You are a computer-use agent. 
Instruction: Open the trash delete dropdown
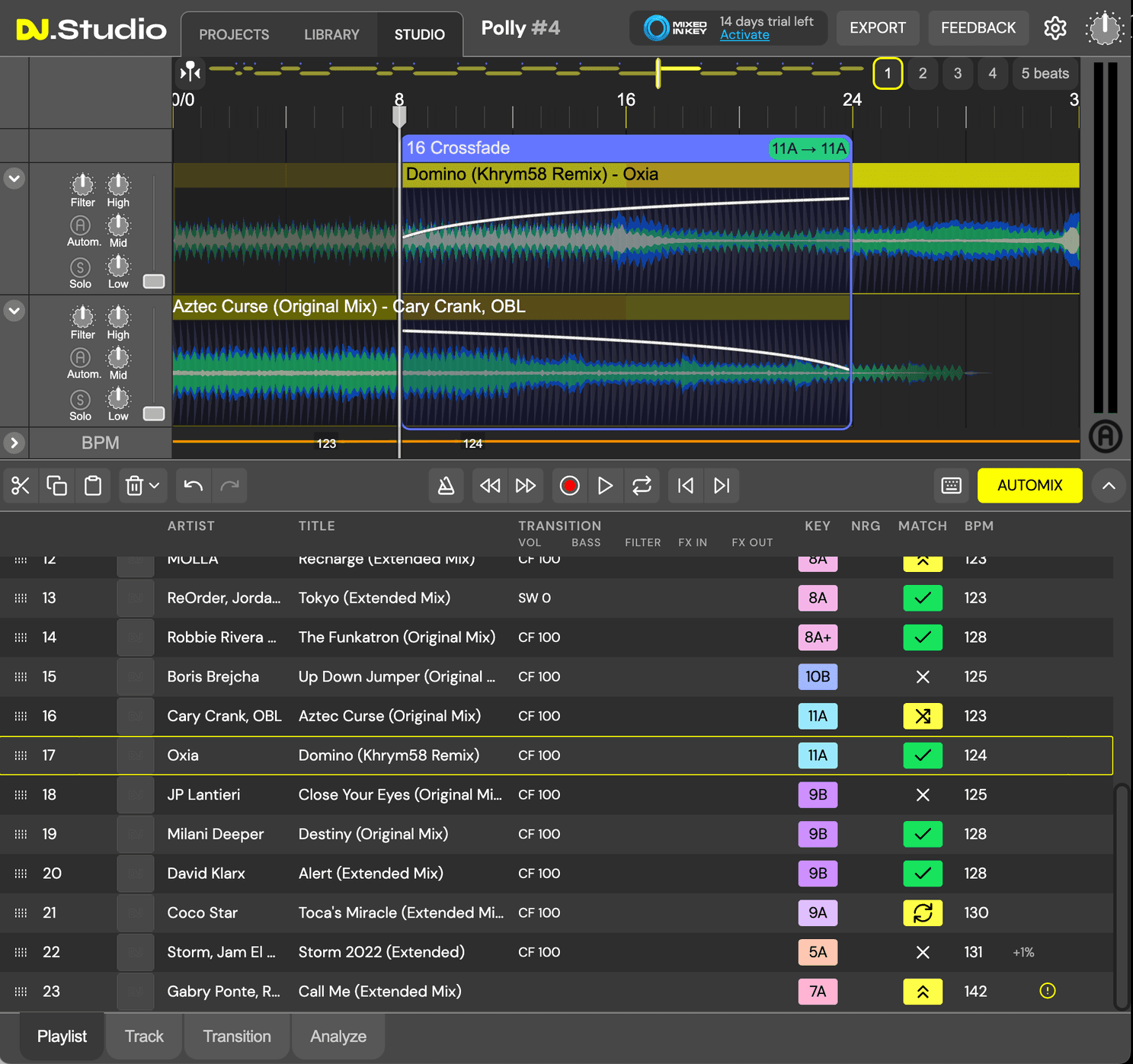pos(142,486)
